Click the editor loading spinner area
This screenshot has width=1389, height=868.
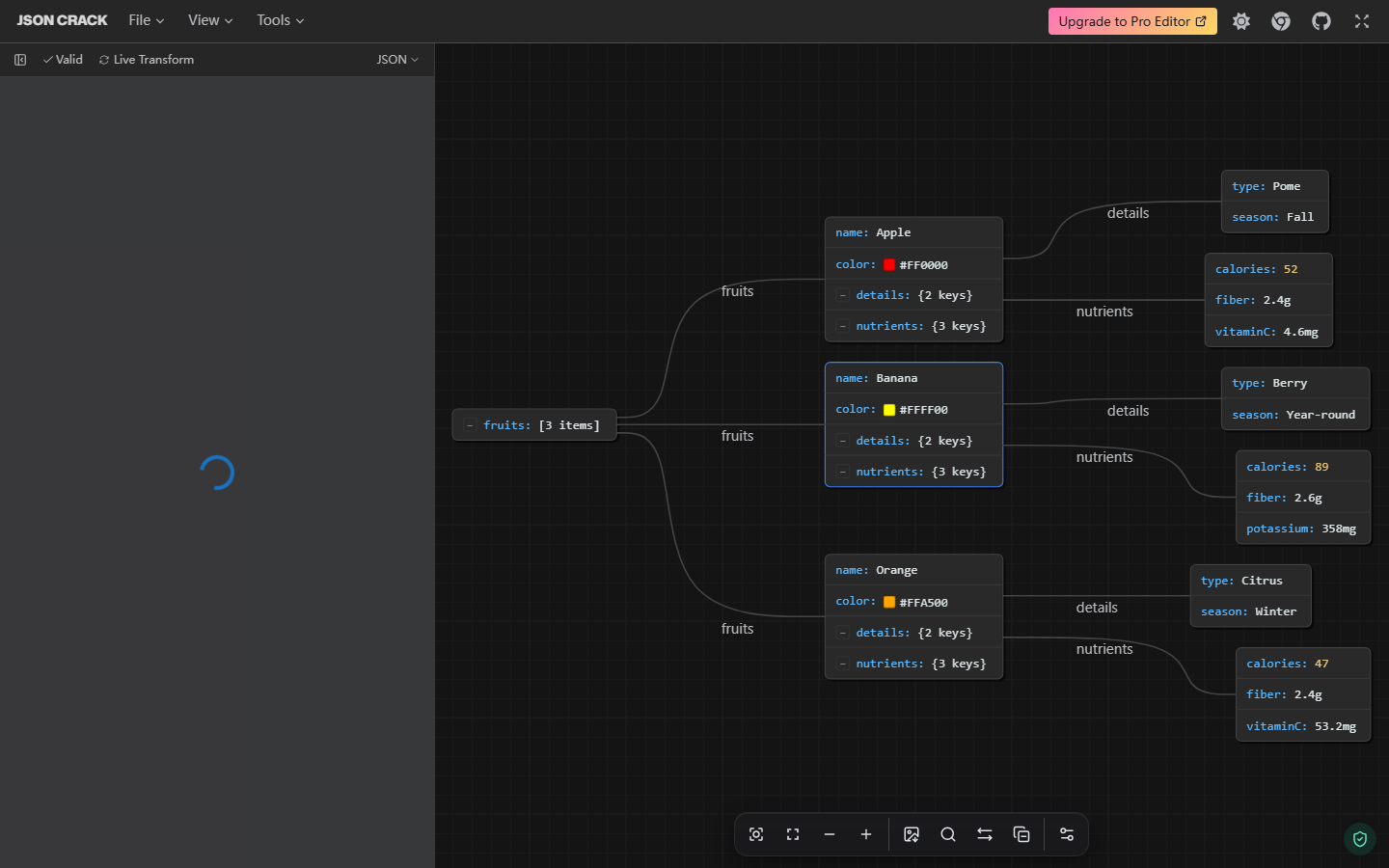(217, 473)
